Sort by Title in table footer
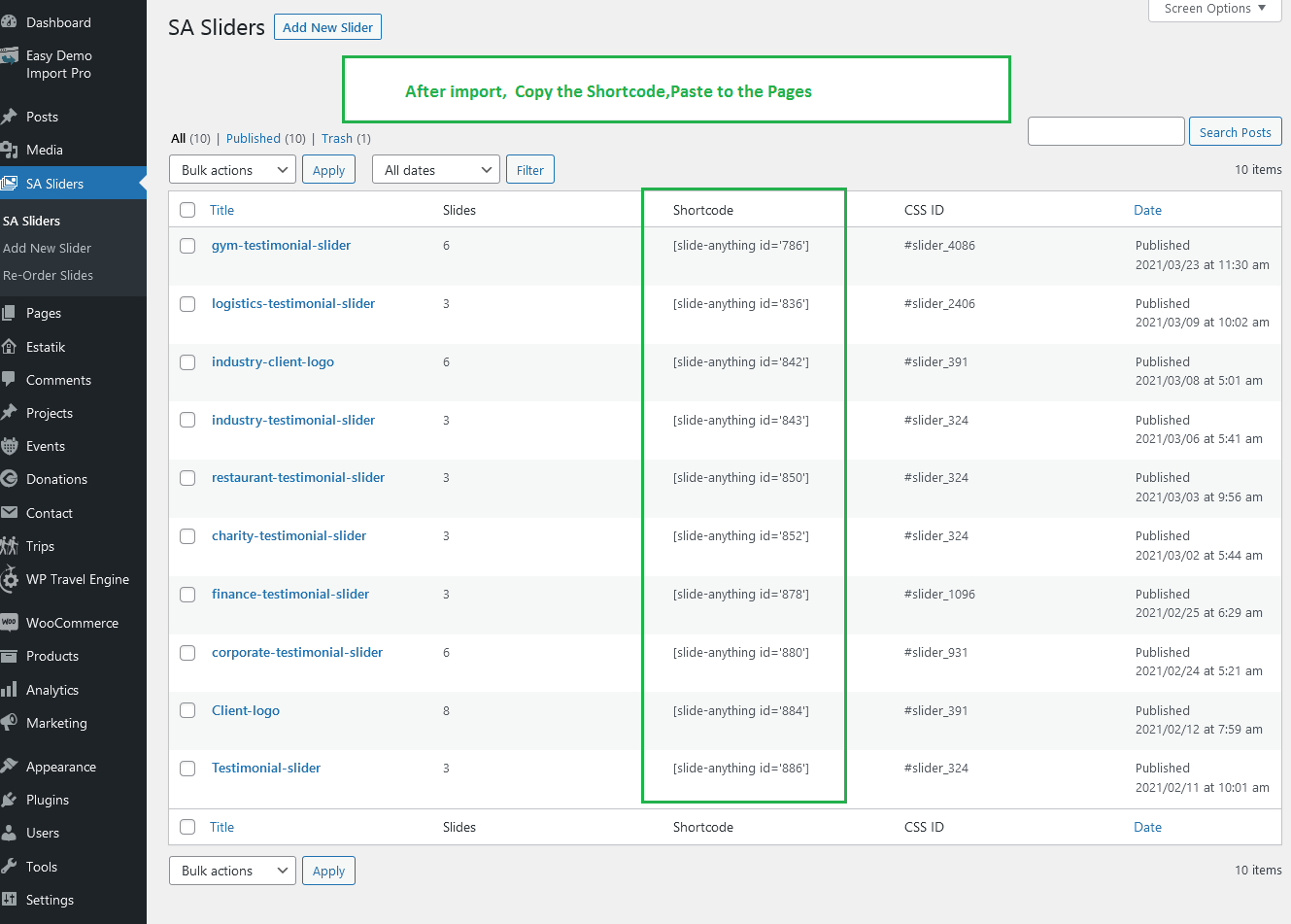1291x924 pixels. [221, 827]
